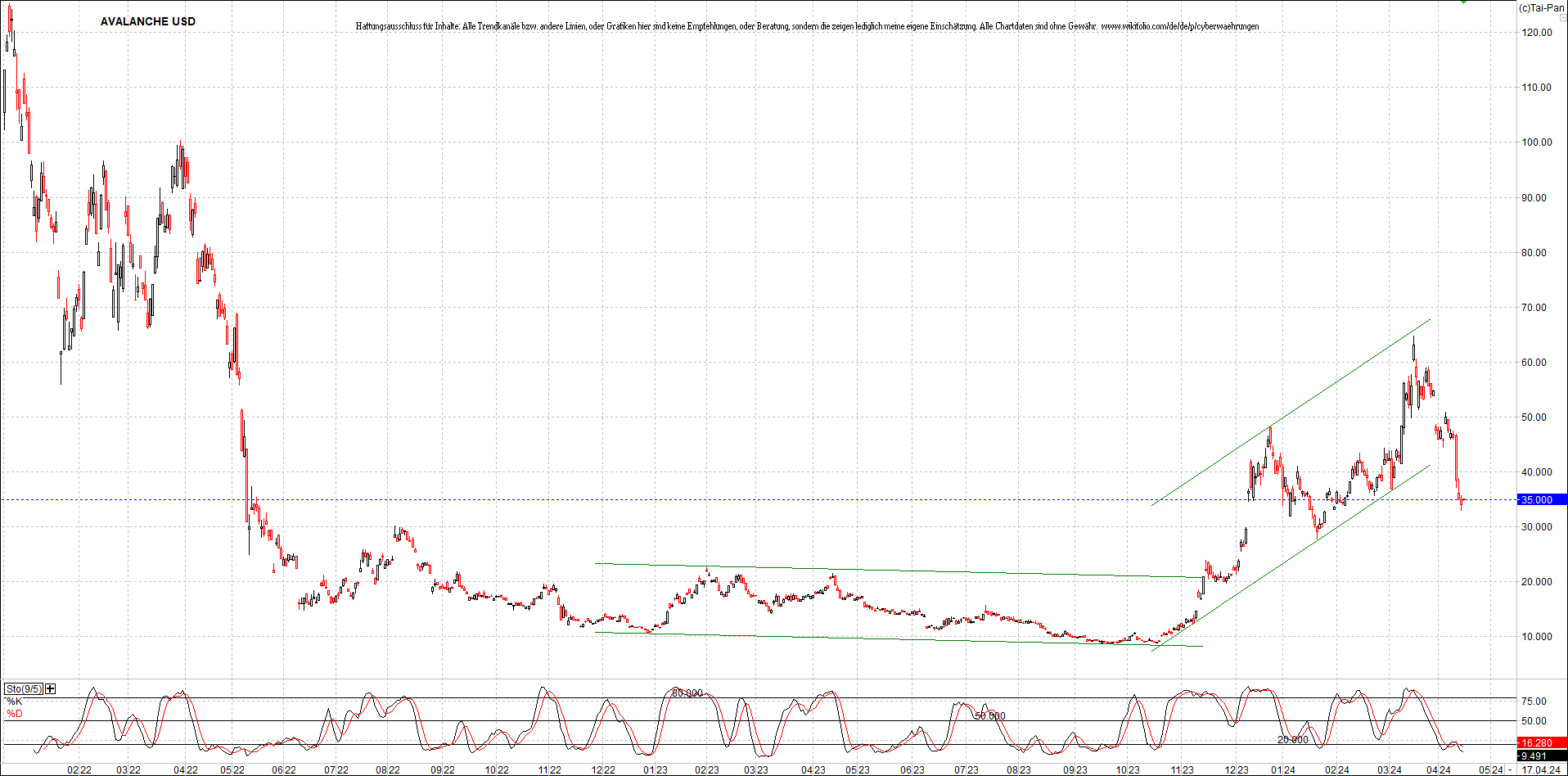The height and width of the screenshot is (776, 1568).
Task: Click the 12 22 date axis label
Action: (603, 770)
